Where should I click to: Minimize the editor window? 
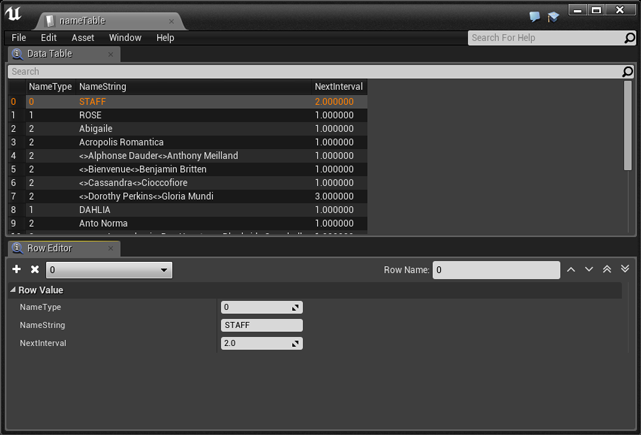(x=578, y=10)
